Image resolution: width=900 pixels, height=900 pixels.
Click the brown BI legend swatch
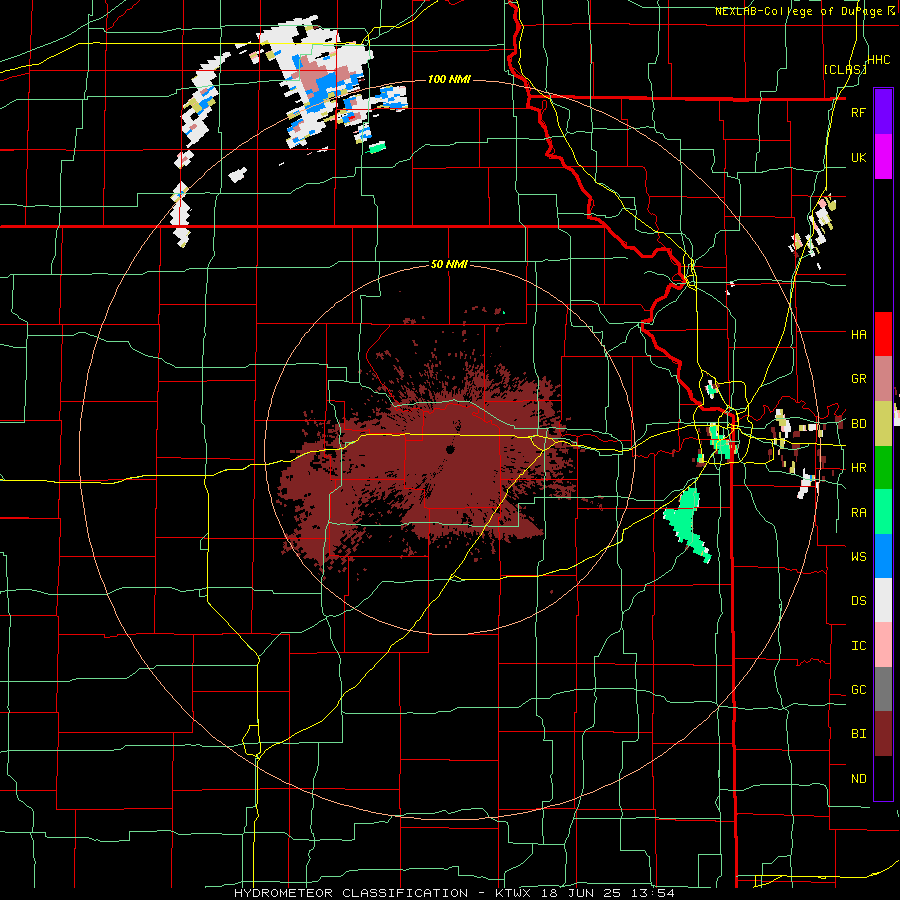click(883, 734)
